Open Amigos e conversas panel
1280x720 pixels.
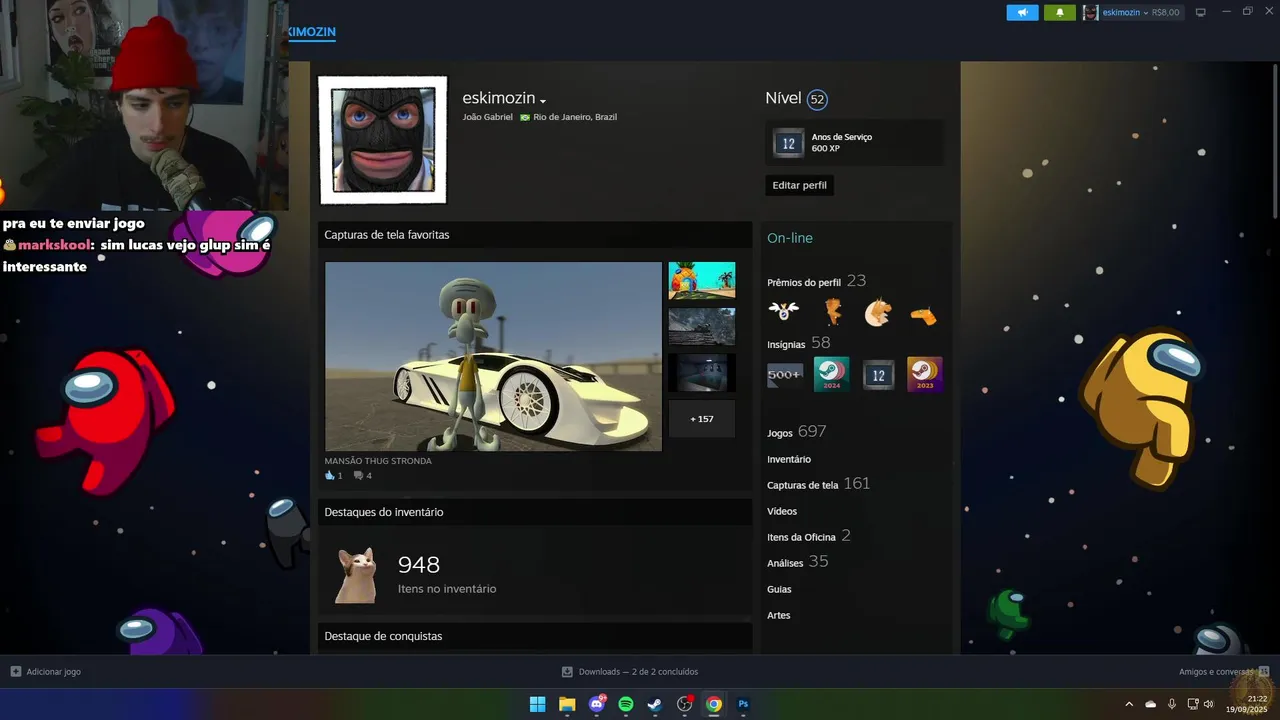coord(1224,672)
